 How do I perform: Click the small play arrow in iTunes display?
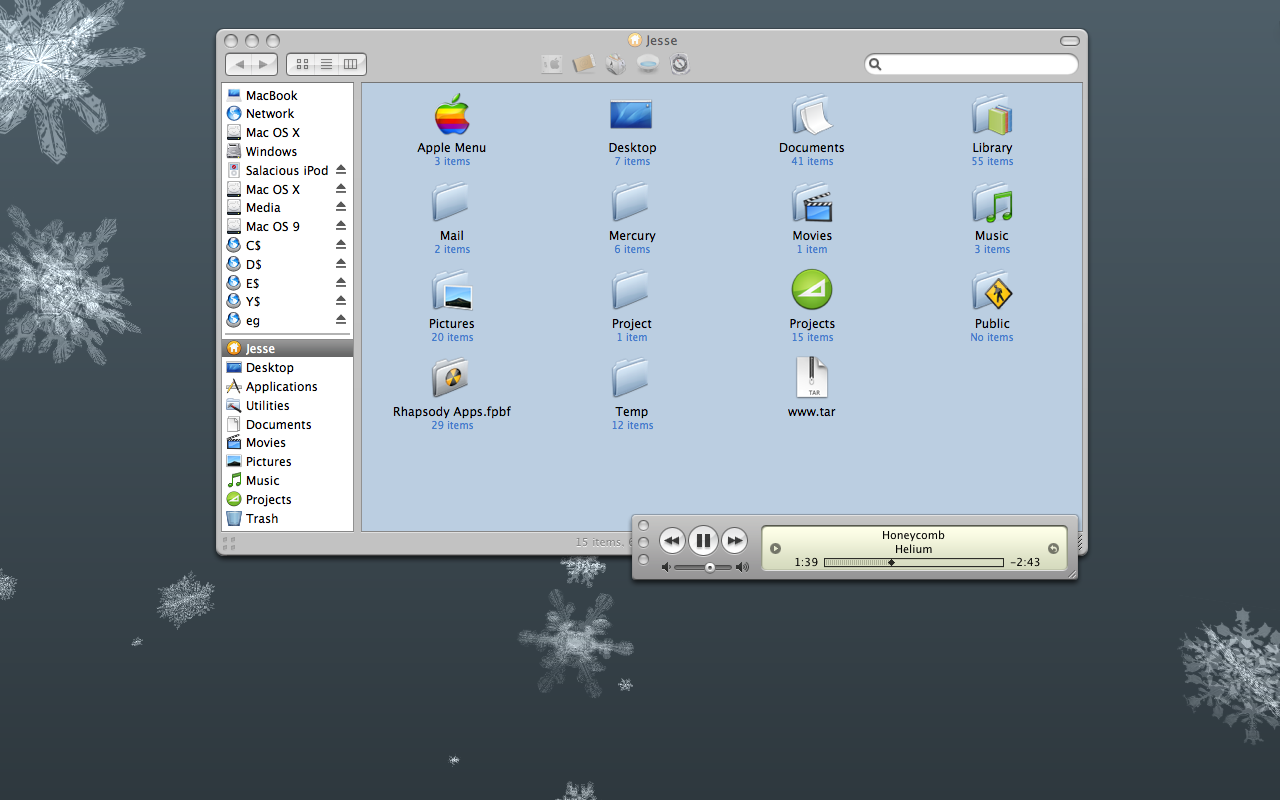[775, 548]
